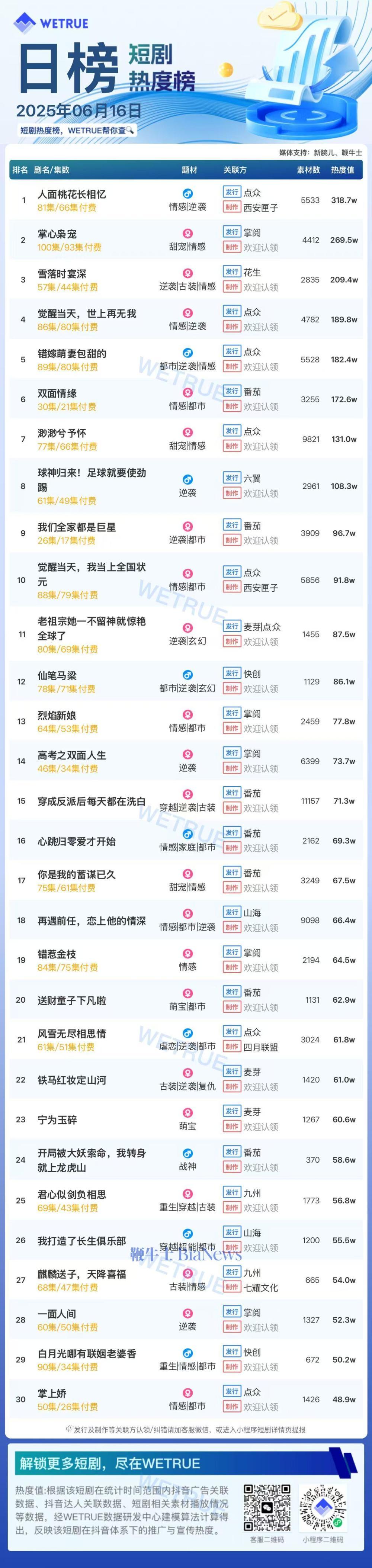Click 短剧热度榜，WETRUE帮你查 search banner
Viewport: 372px width, 1568px height.
point(77,130)
